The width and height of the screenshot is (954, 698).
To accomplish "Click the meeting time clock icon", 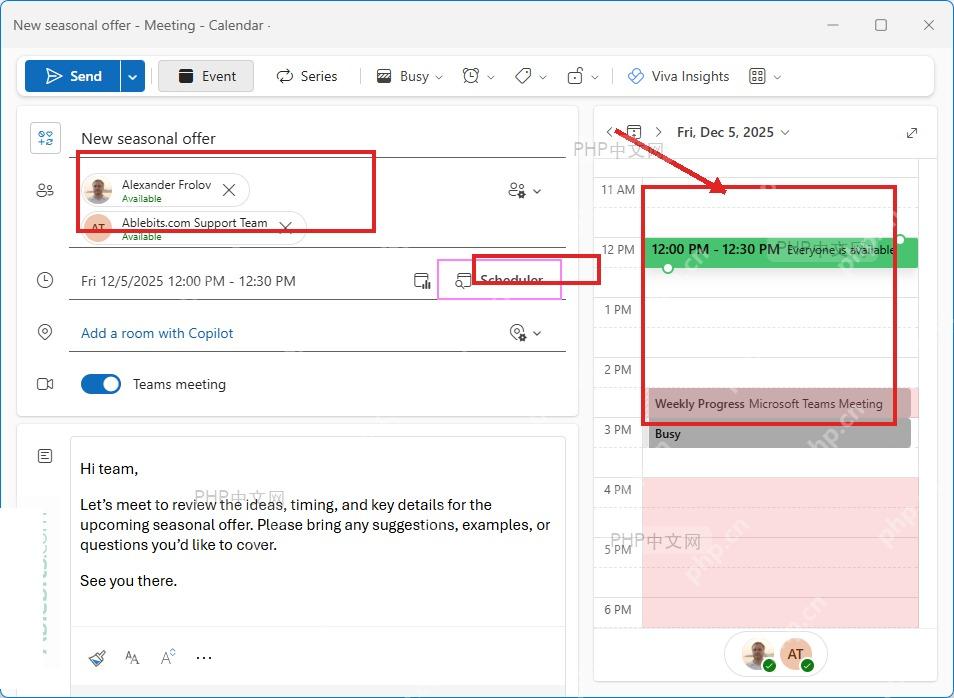I will [x=45, y=281].
